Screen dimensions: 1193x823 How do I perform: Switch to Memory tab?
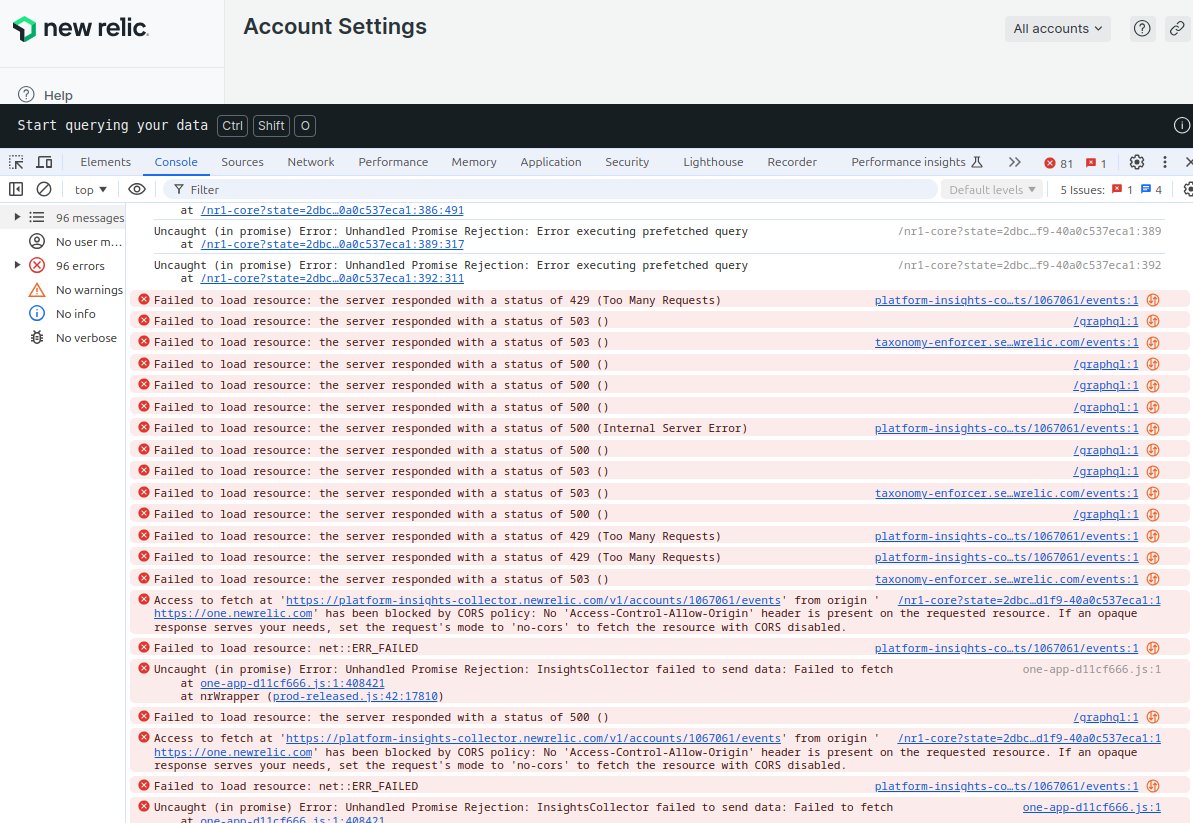tap(473, 162)
